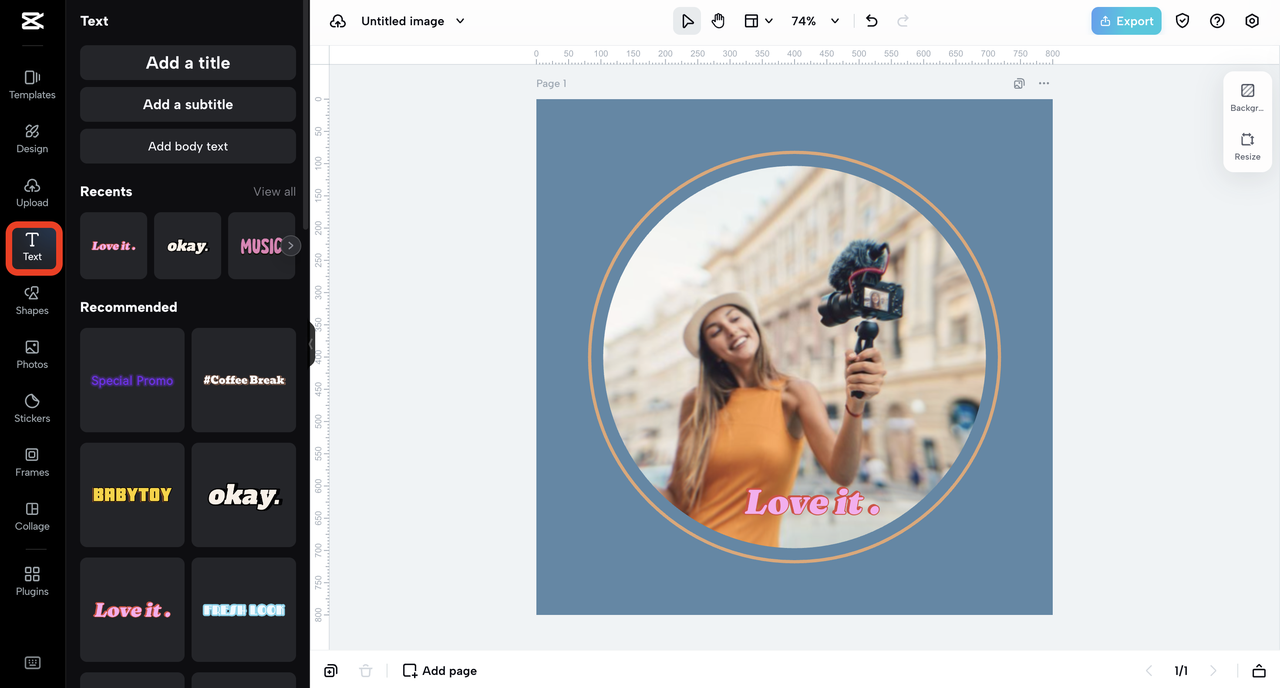Image resolution: width=1280 pixels, height=688 pixels.
Task: Choose the BABYTOY text style preset
Action: [x=132, y=495]
